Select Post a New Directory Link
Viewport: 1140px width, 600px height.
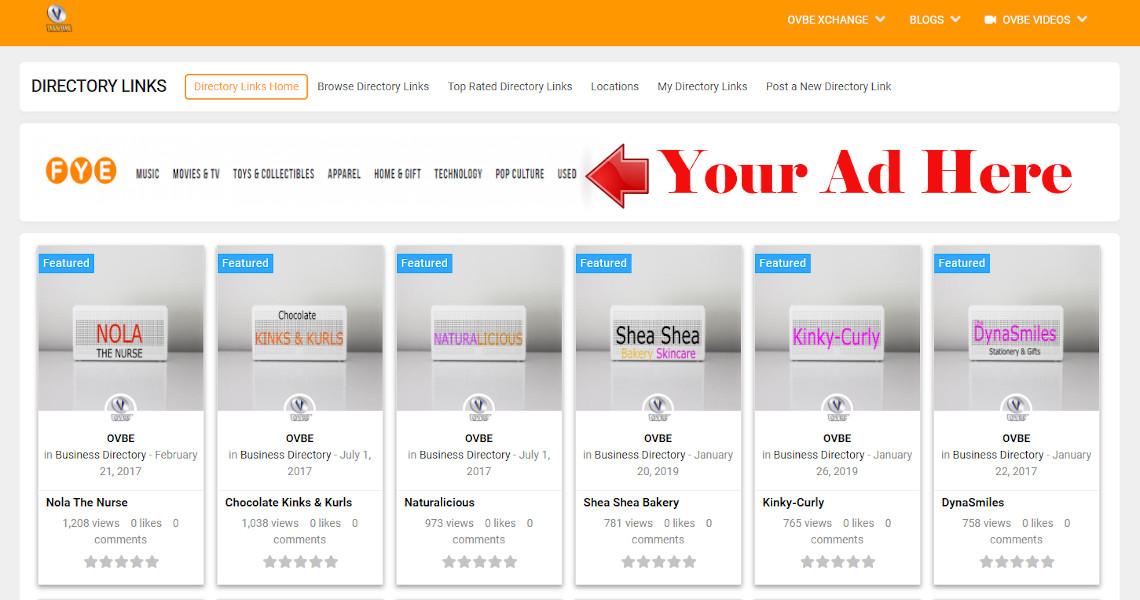point(828,87)
